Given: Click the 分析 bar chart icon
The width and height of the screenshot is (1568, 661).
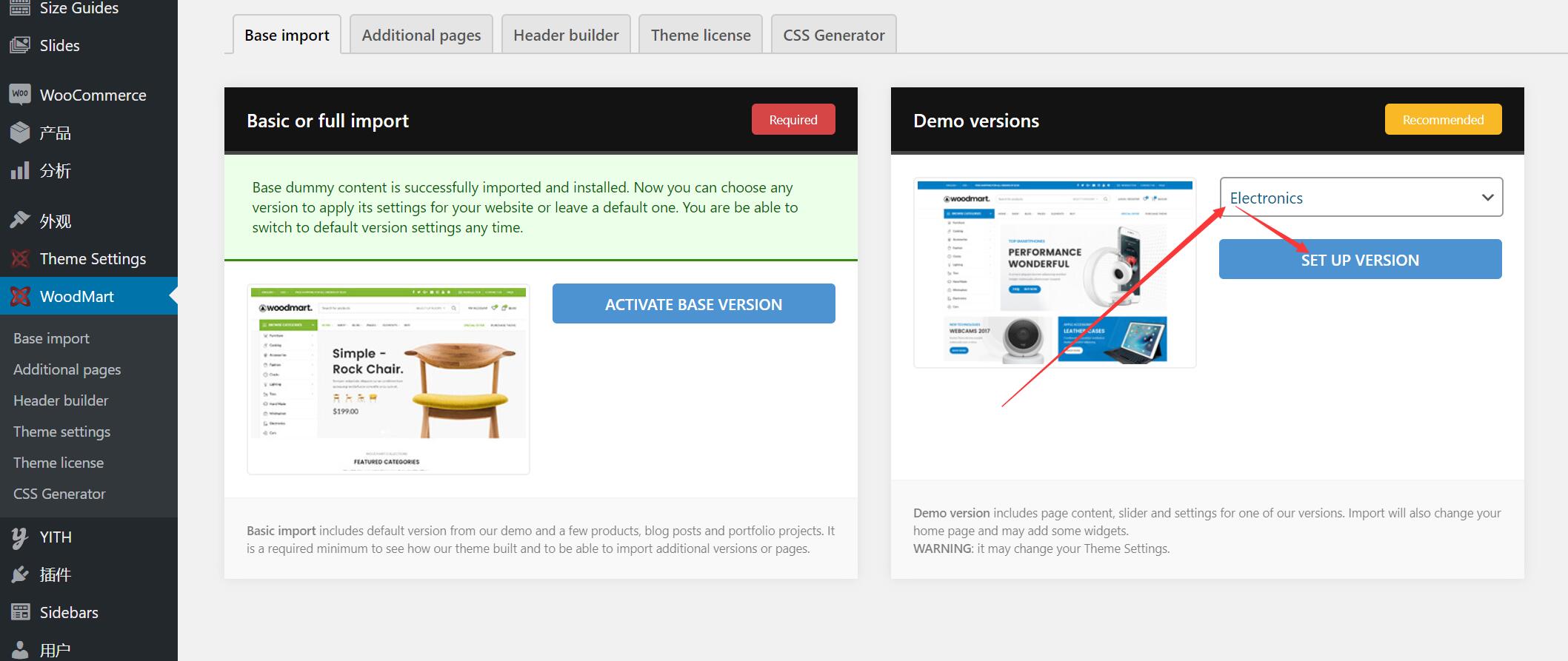Looking at the screenshot, I should point(20,170).
